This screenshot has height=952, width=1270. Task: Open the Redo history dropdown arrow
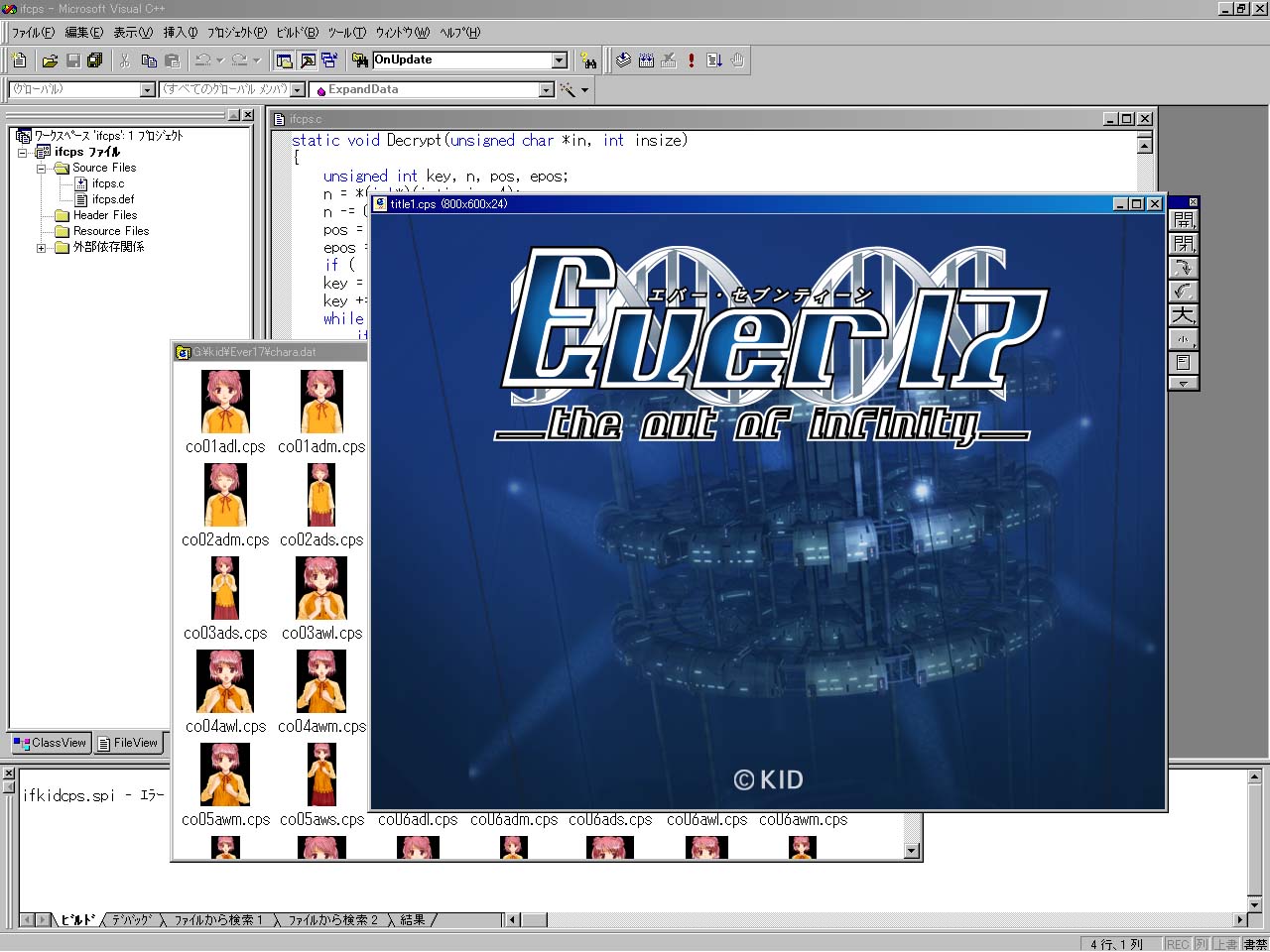[256, 60]
